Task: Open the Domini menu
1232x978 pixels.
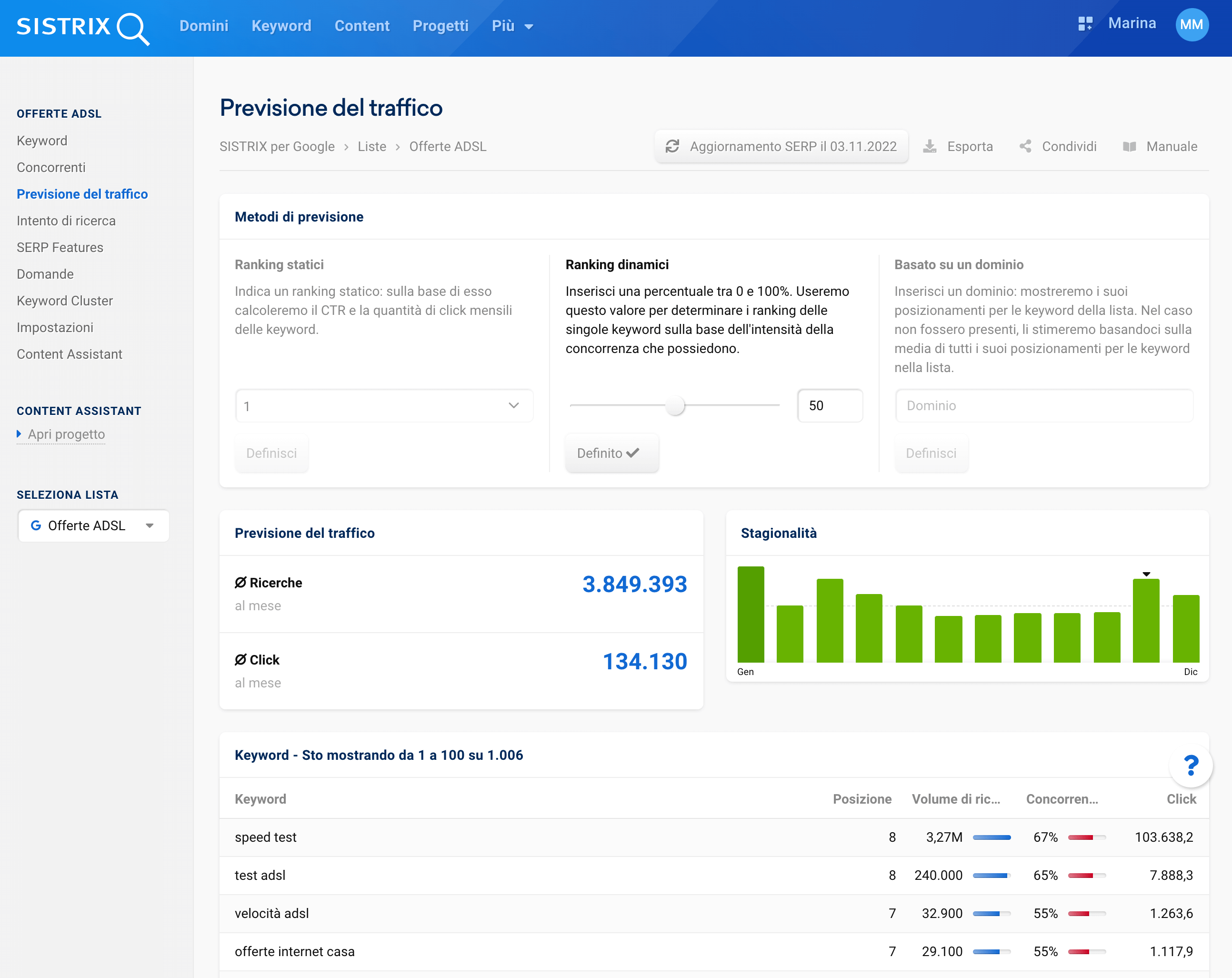Action: (204, 26)
